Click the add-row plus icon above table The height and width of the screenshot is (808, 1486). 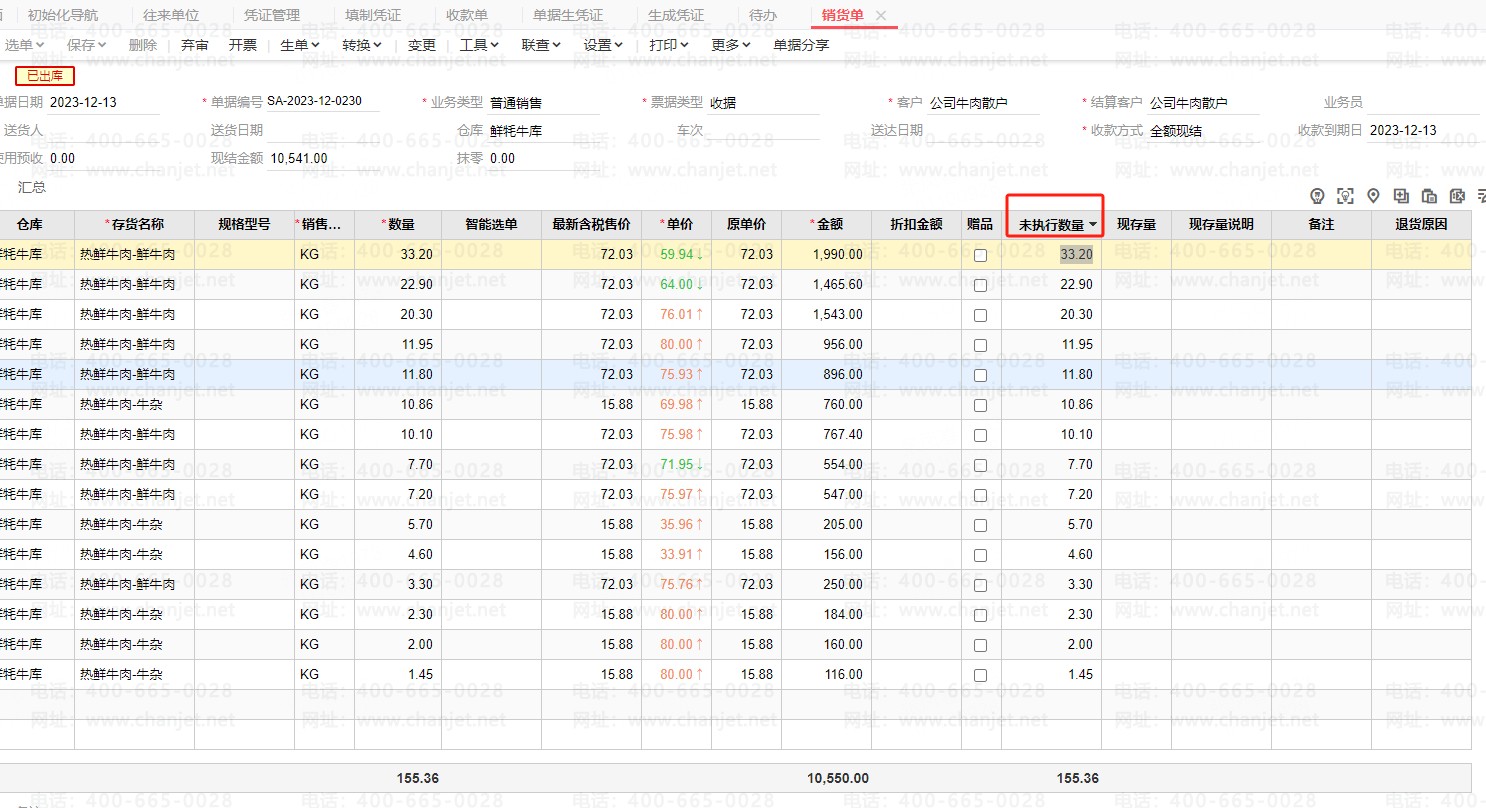click(1401, 196)
